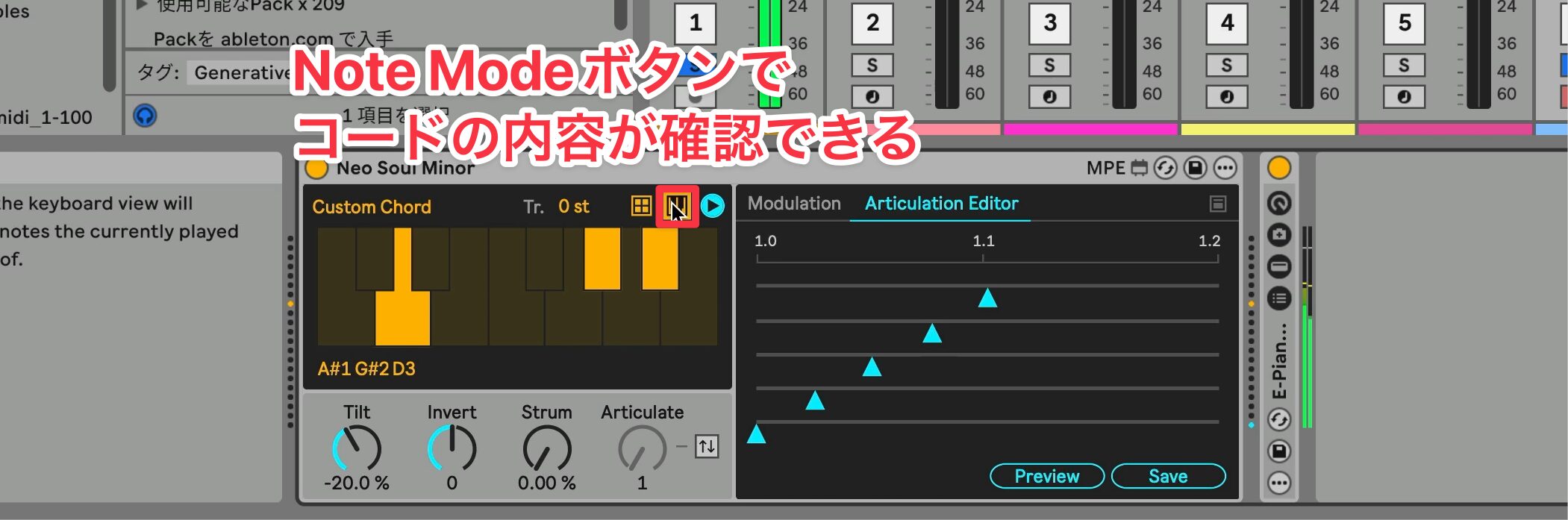The width and height of the screenshot is (1568, 520).
Task: Expand the 使用可能なPack x 209 group
Action: 140,6
